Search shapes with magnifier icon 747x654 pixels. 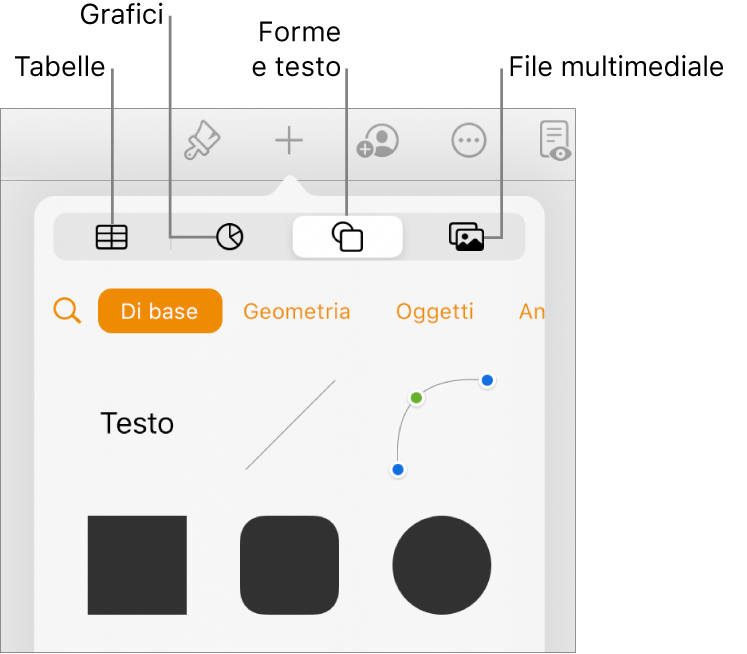(x=67, y=311)
